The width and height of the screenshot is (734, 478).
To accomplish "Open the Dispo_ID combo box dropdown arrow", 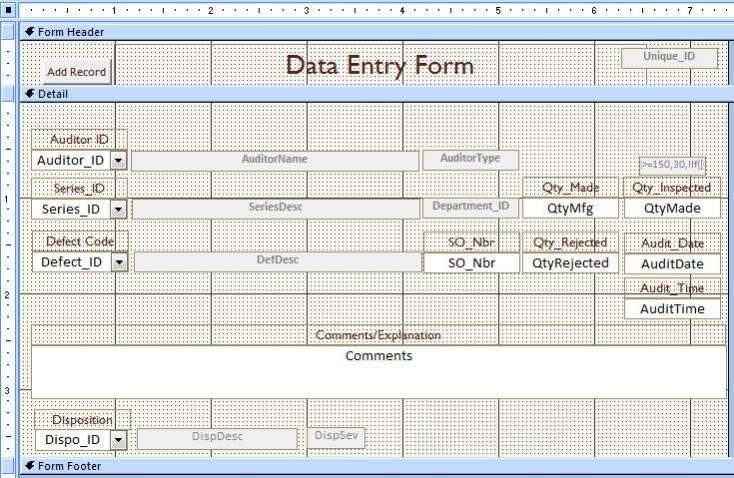I will click(x=118, y=440).
